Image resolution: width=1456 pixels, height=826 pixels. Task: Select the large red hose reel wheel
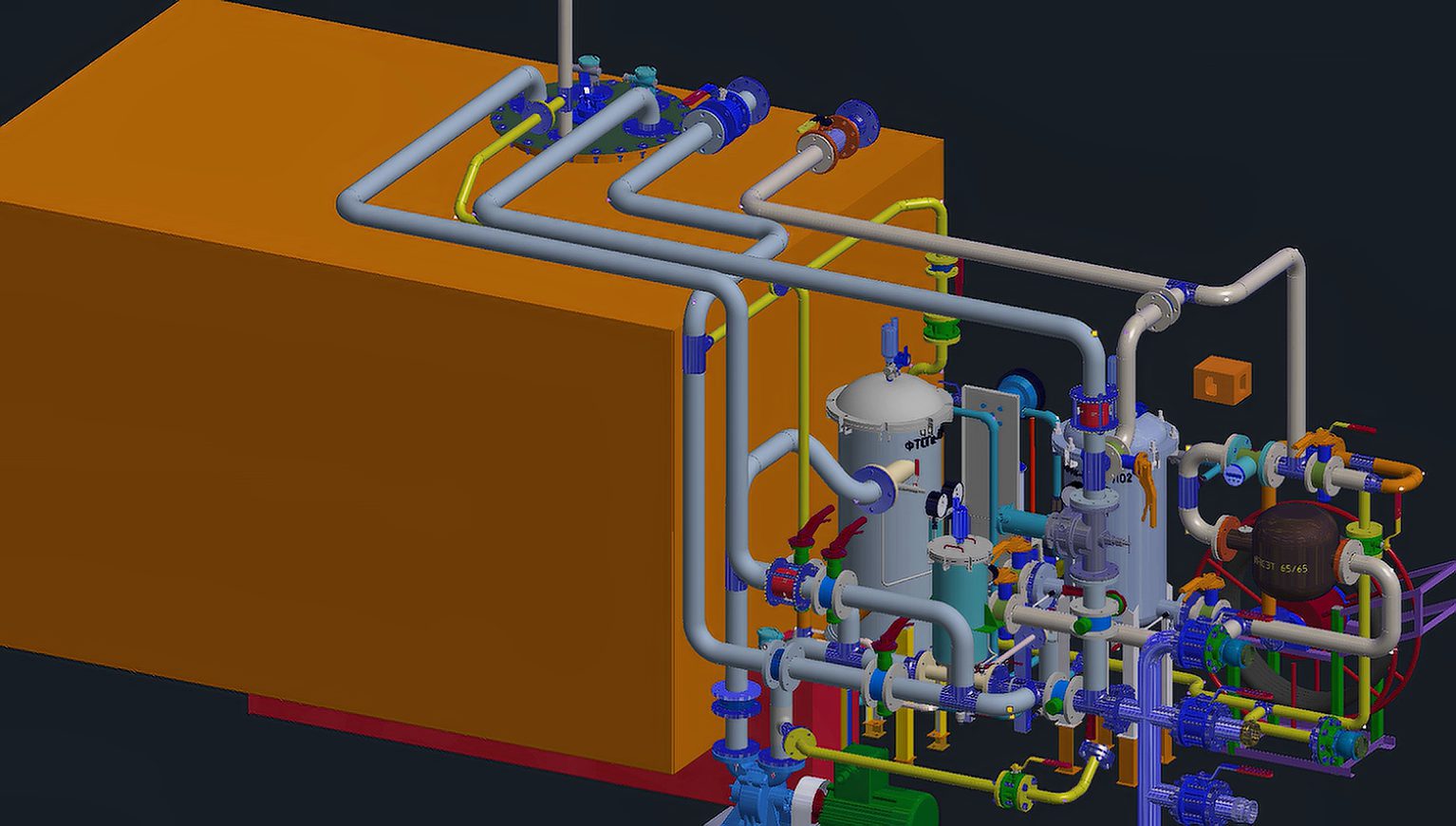tap(1305, 608)
